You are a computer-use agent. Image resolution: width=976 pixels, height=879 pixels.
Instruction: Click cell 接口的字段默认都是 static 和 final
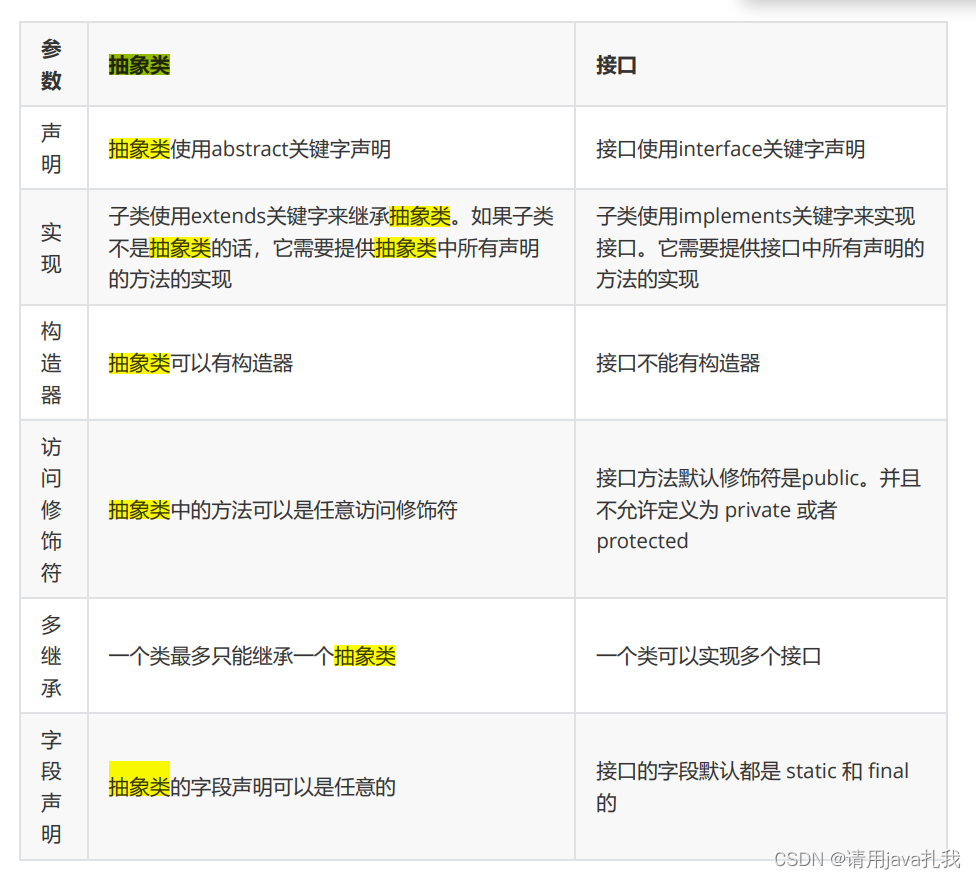tap(761, 786)
